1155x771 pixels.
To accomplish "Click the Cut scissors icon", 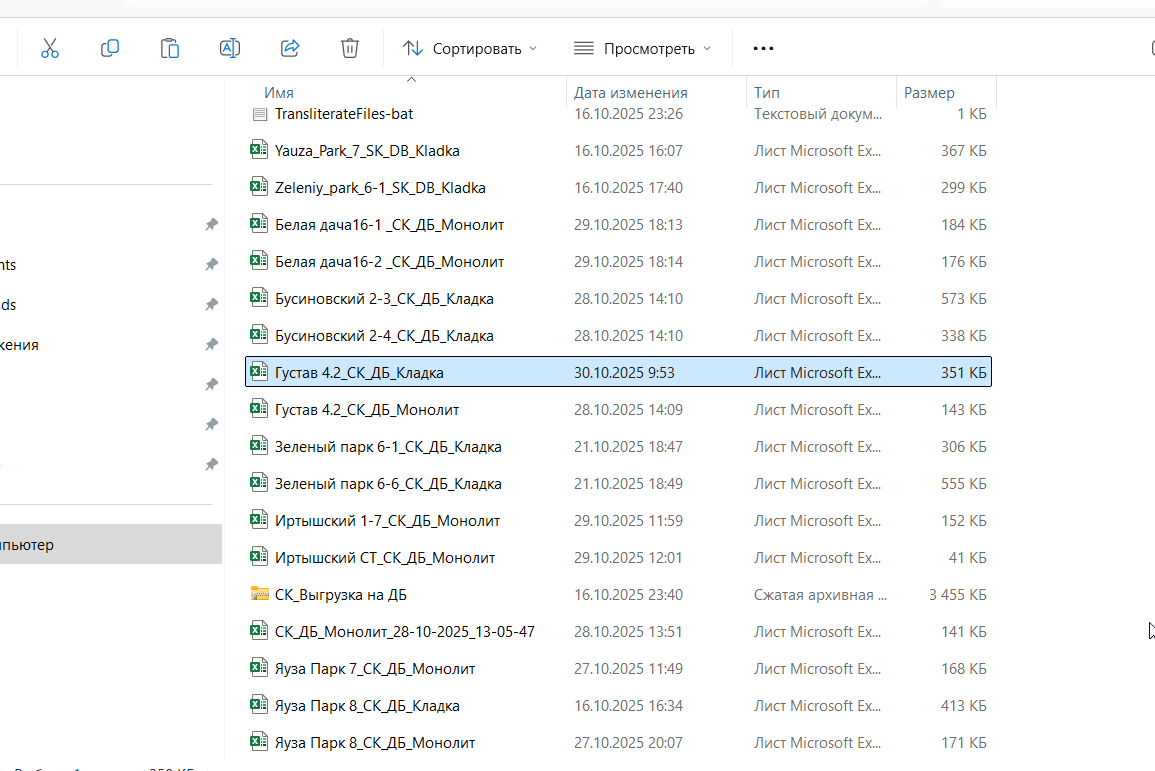I will [x=49, y=49].
